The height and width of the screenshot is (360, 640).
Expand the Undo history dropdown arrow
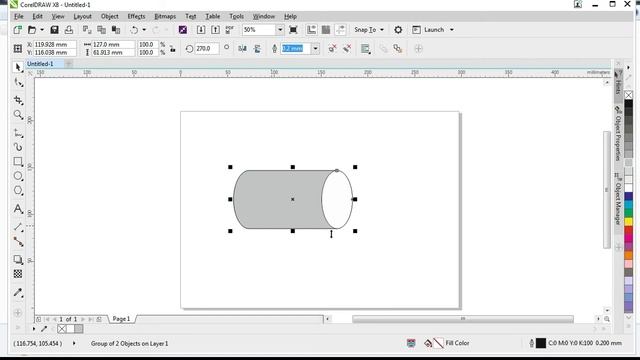(x=144, y=30)
